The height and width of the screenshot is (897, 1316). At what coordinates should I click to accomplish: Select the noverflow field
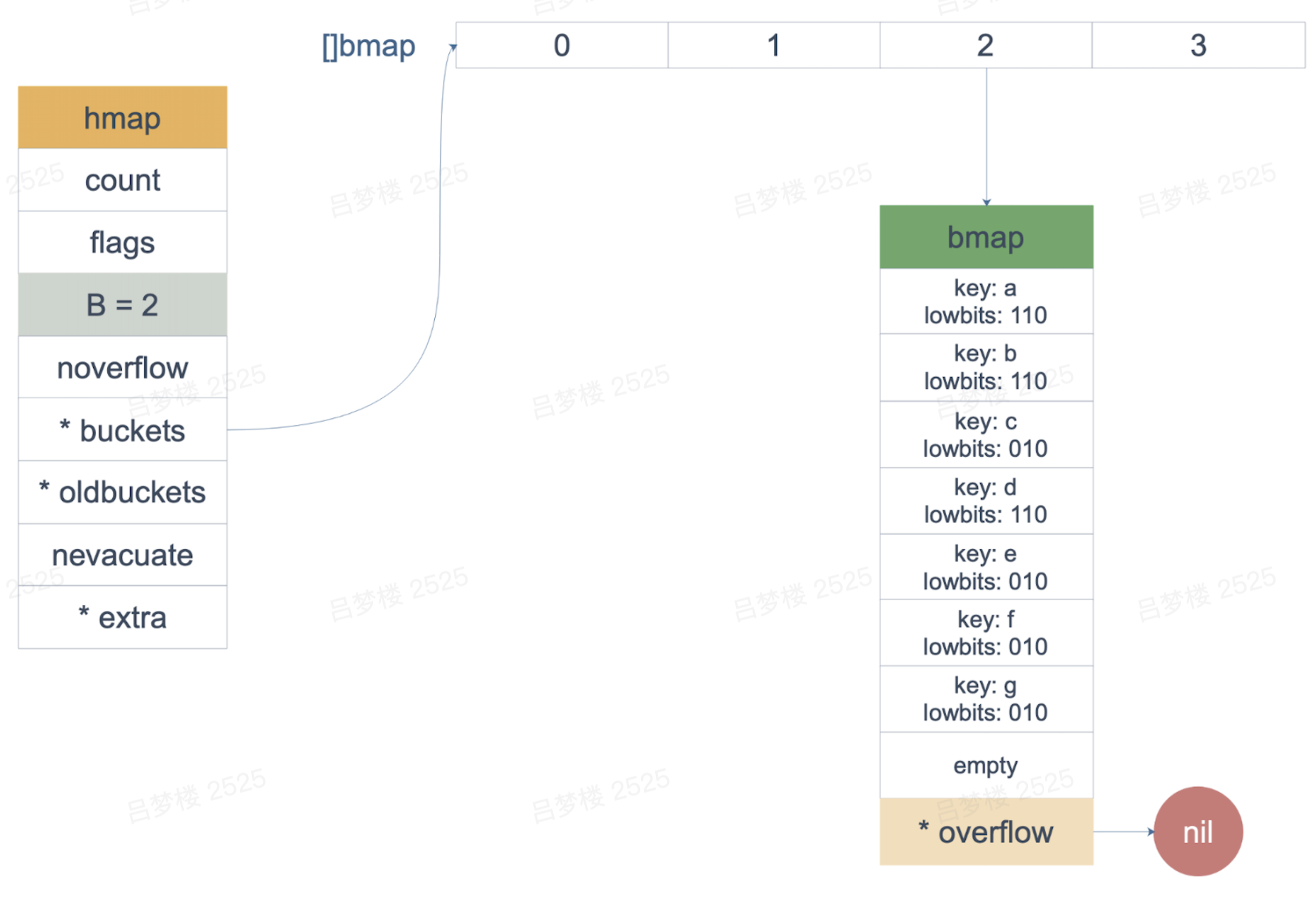pyautogui.click(x=123, y=367)
